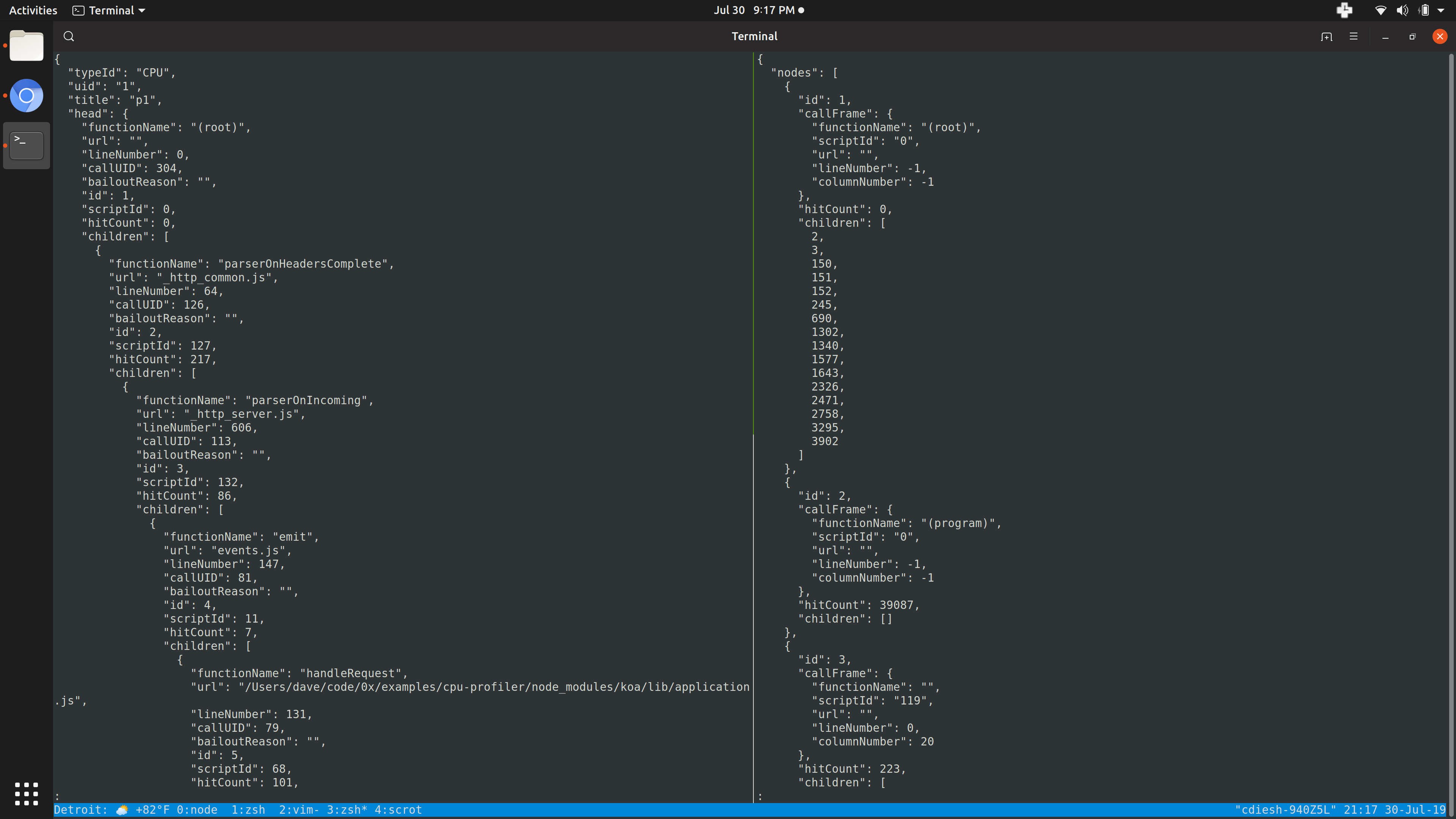
Task: Mute audio via the speaker icon
Action: pos(1402,10)
